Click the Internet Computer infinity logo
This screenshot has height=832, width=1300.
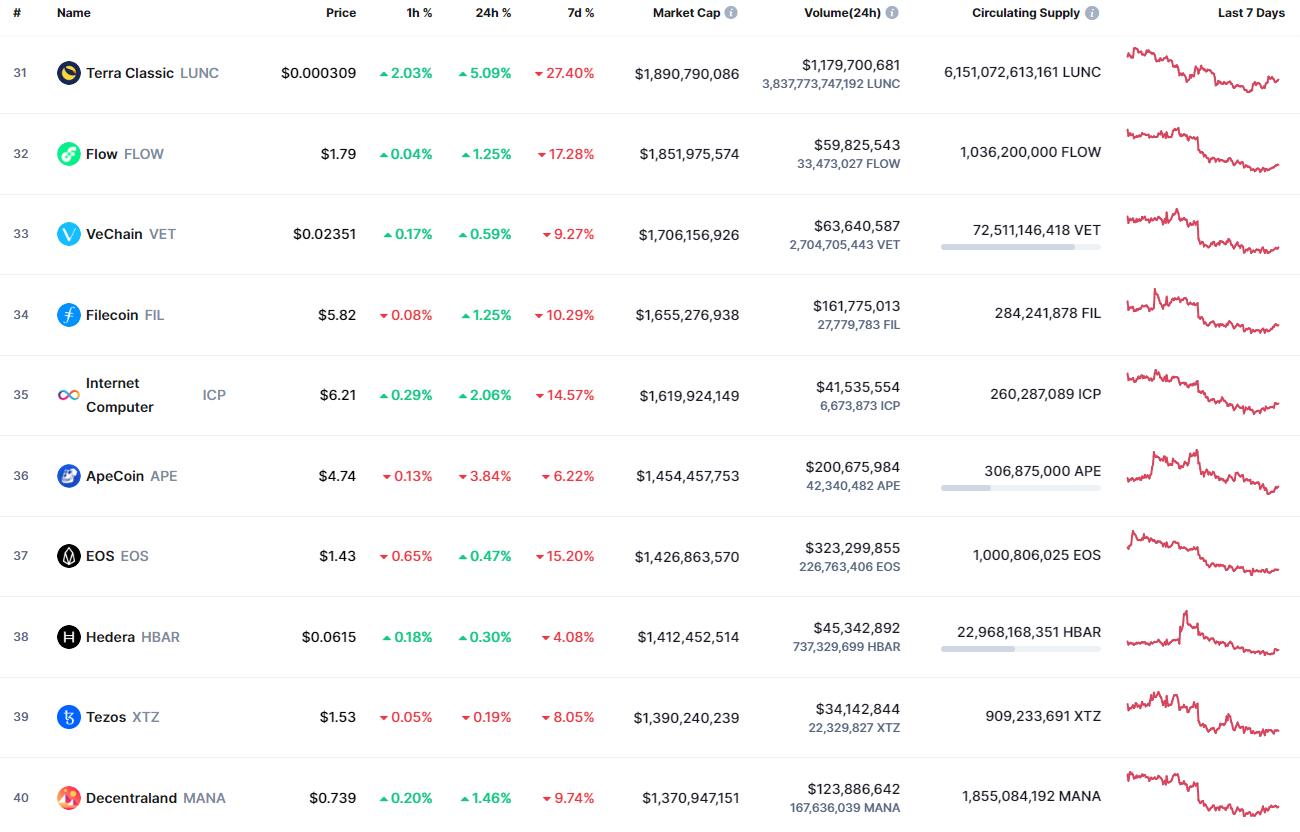pyautogui.click(x=69, y=395)
